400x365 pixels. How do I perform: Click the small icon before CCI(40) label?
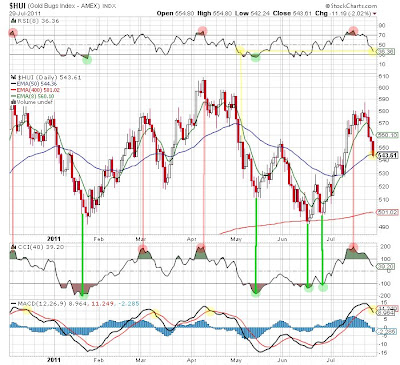click(13, 247)
